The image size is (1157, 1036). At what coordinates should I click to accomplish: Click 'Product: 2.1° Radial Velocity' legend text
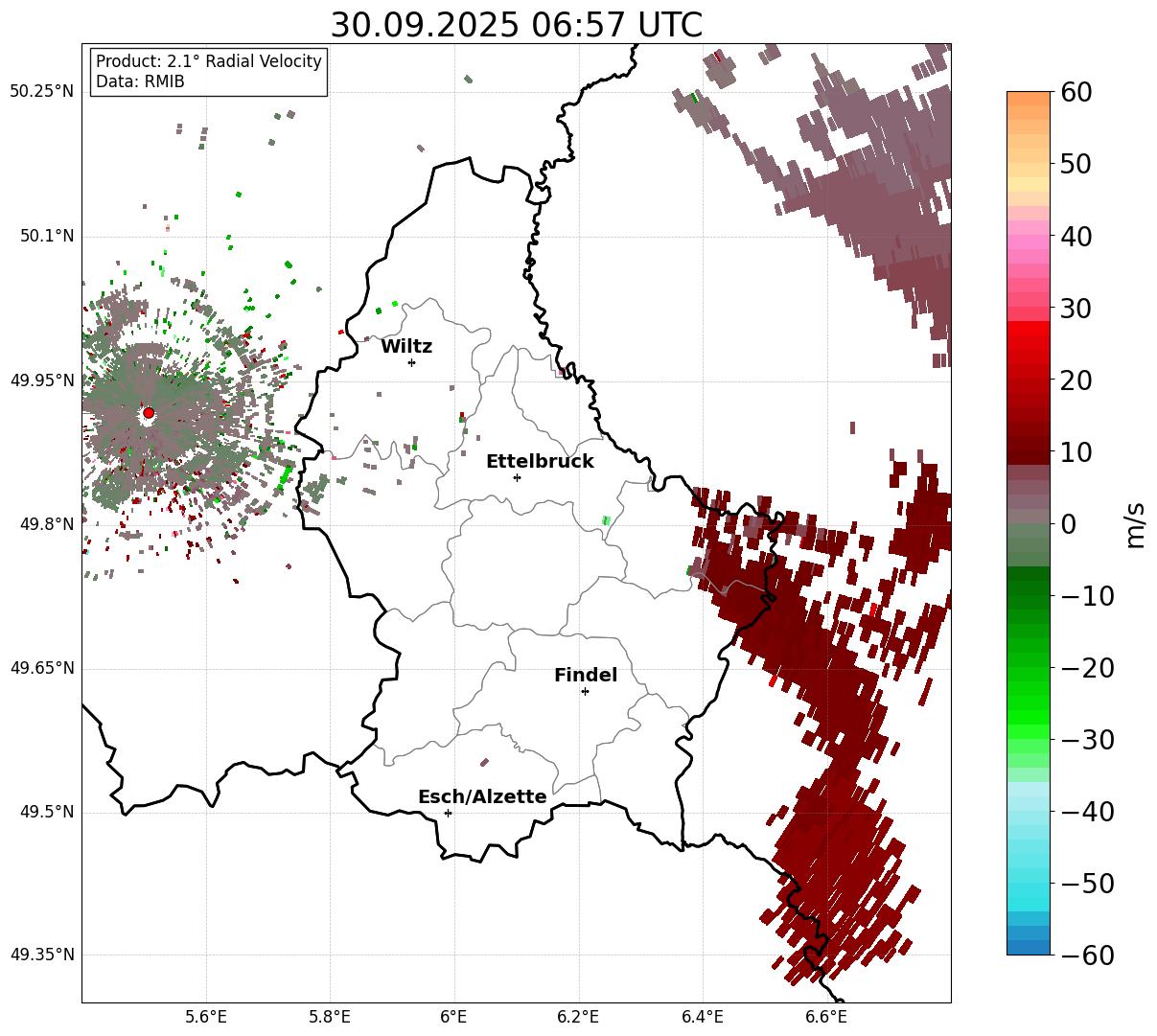click(209, 61)
